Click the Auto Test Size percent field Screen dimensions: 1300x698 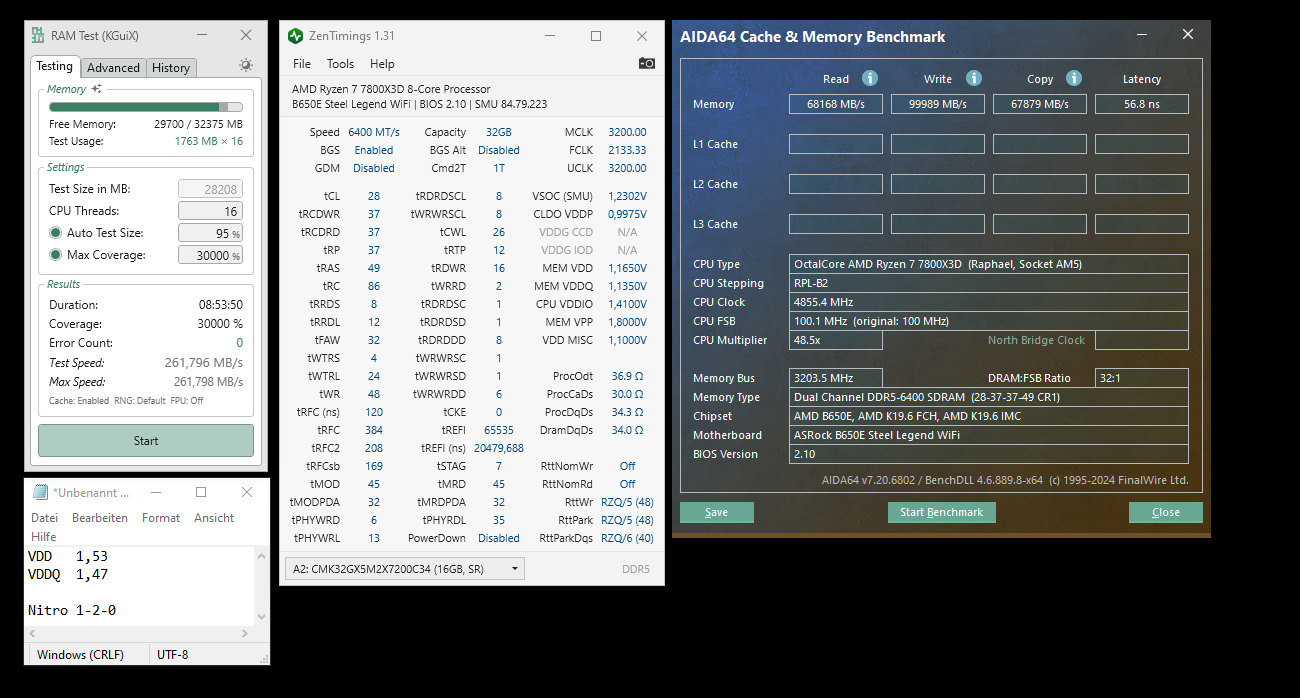point(210,233)
